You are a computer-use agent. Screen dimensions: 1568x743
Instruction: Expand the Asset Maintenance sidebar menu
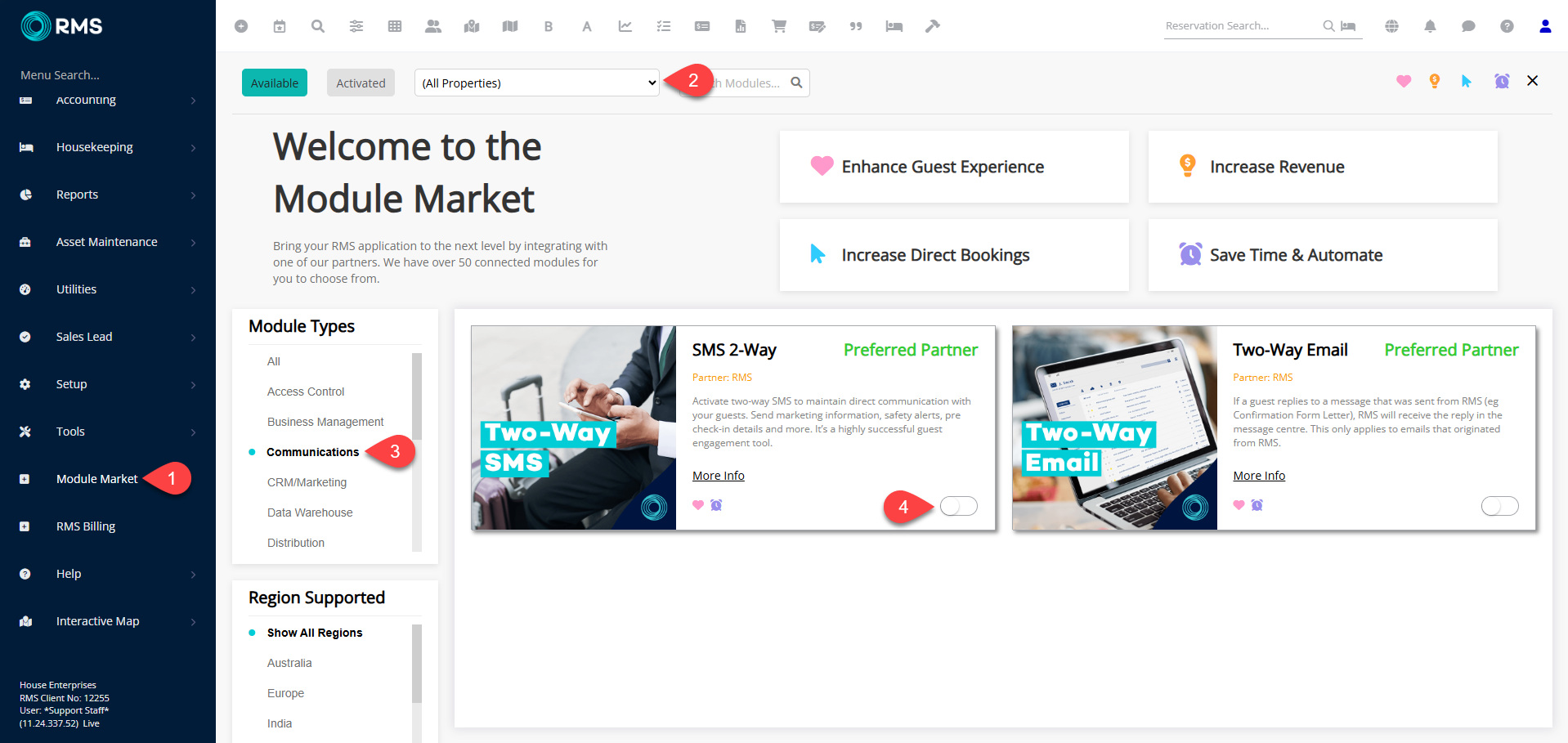tap(108, 242)
